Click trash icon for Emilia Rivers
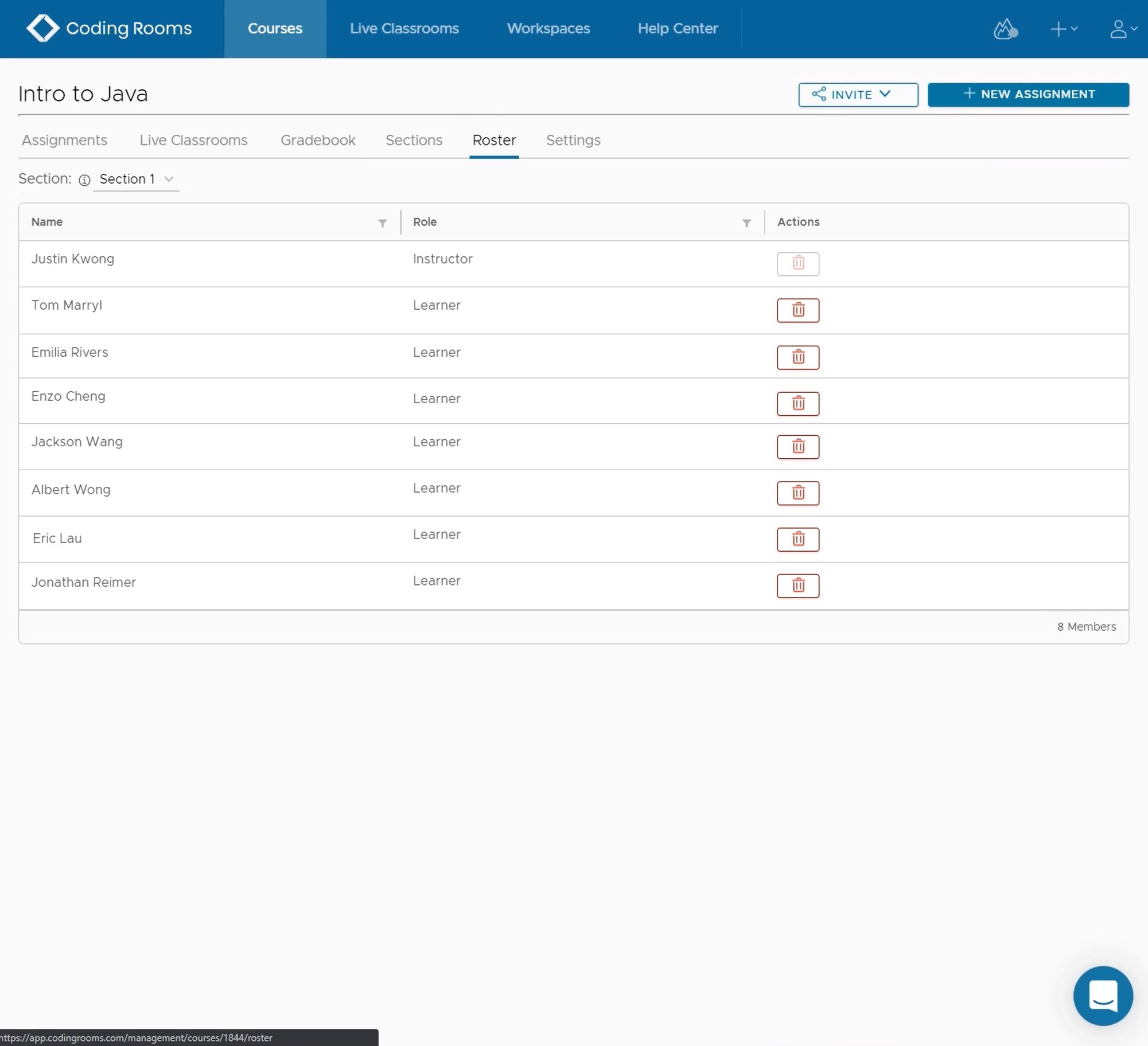 coord(797,357)
